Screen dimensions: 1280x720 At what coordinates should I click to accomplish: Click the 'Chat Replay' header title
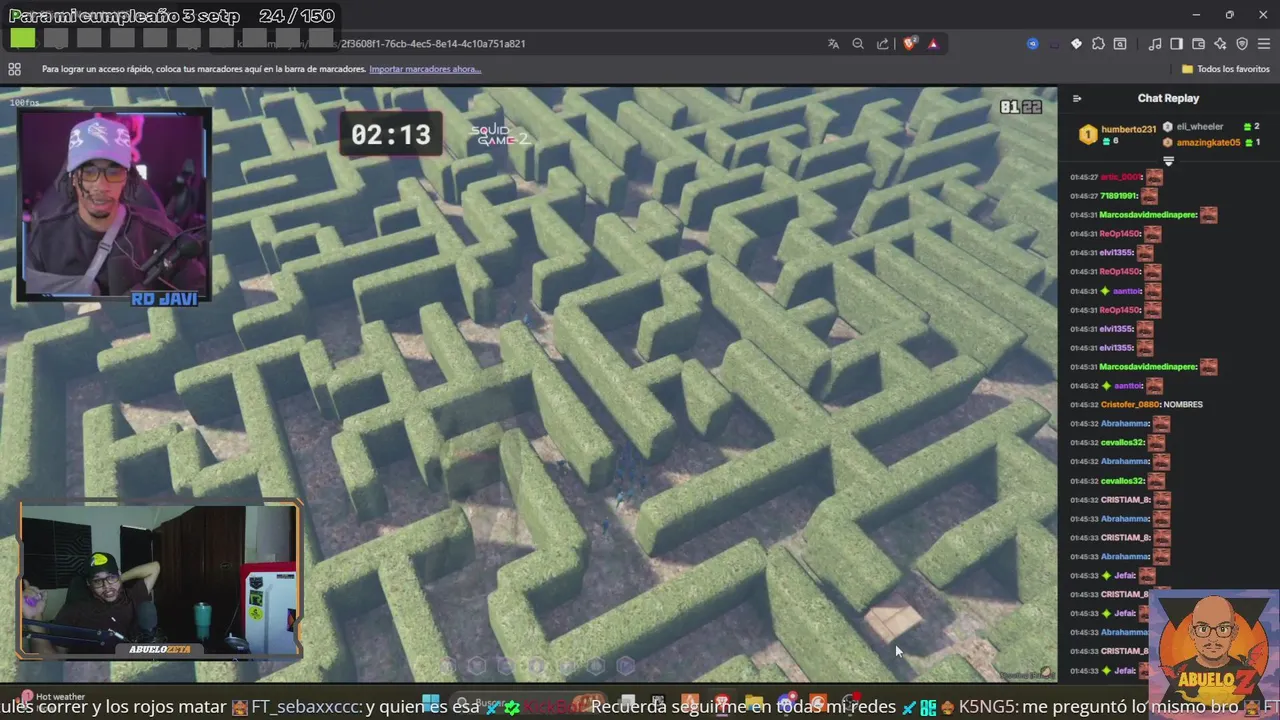(1168, 98)
